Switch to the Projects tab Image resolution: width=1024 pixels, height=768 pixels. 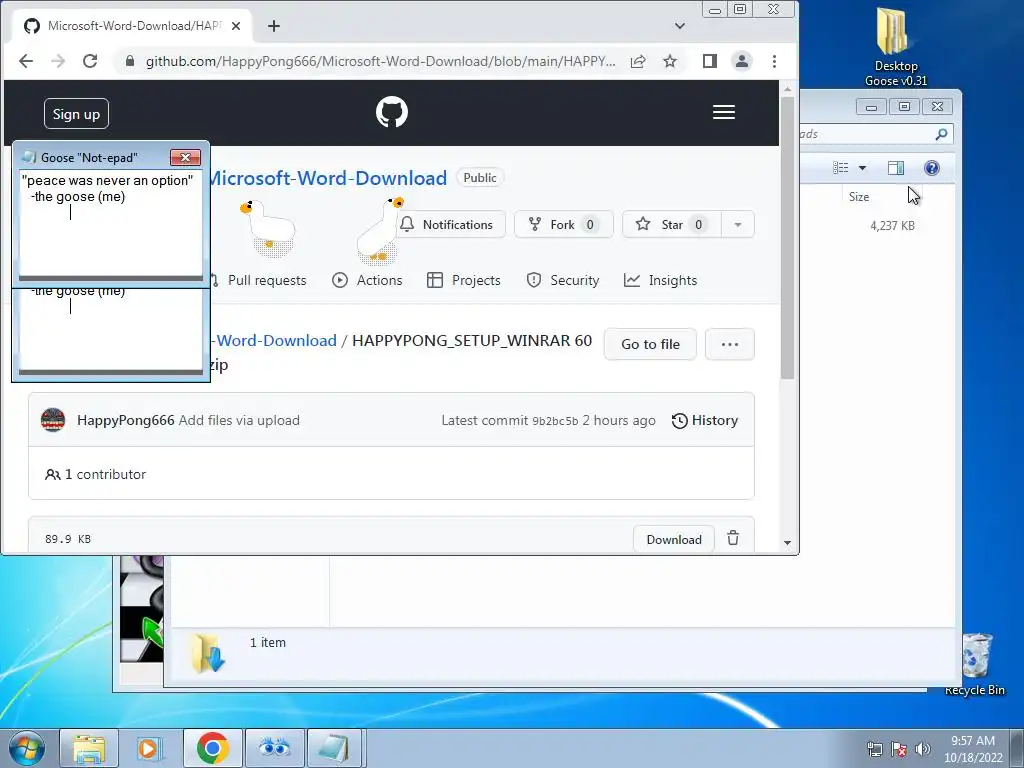tap(464, 280)
